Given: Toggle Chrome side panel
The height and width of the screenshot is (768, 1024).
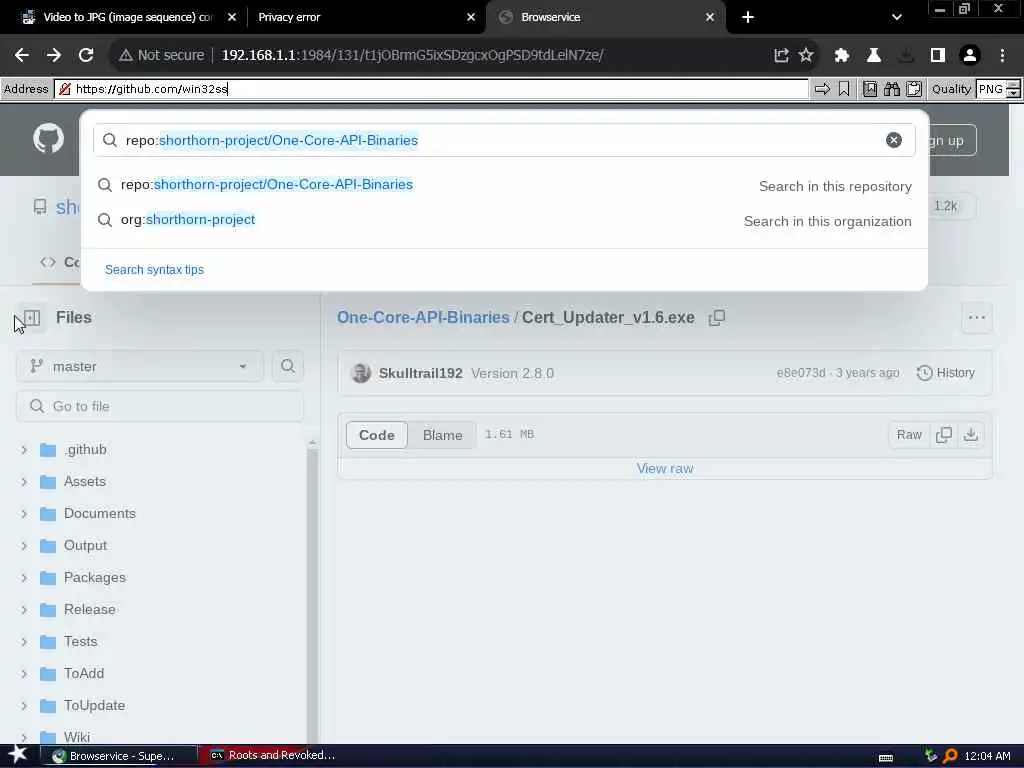Looking at the screenshot, I should point(938,55).
